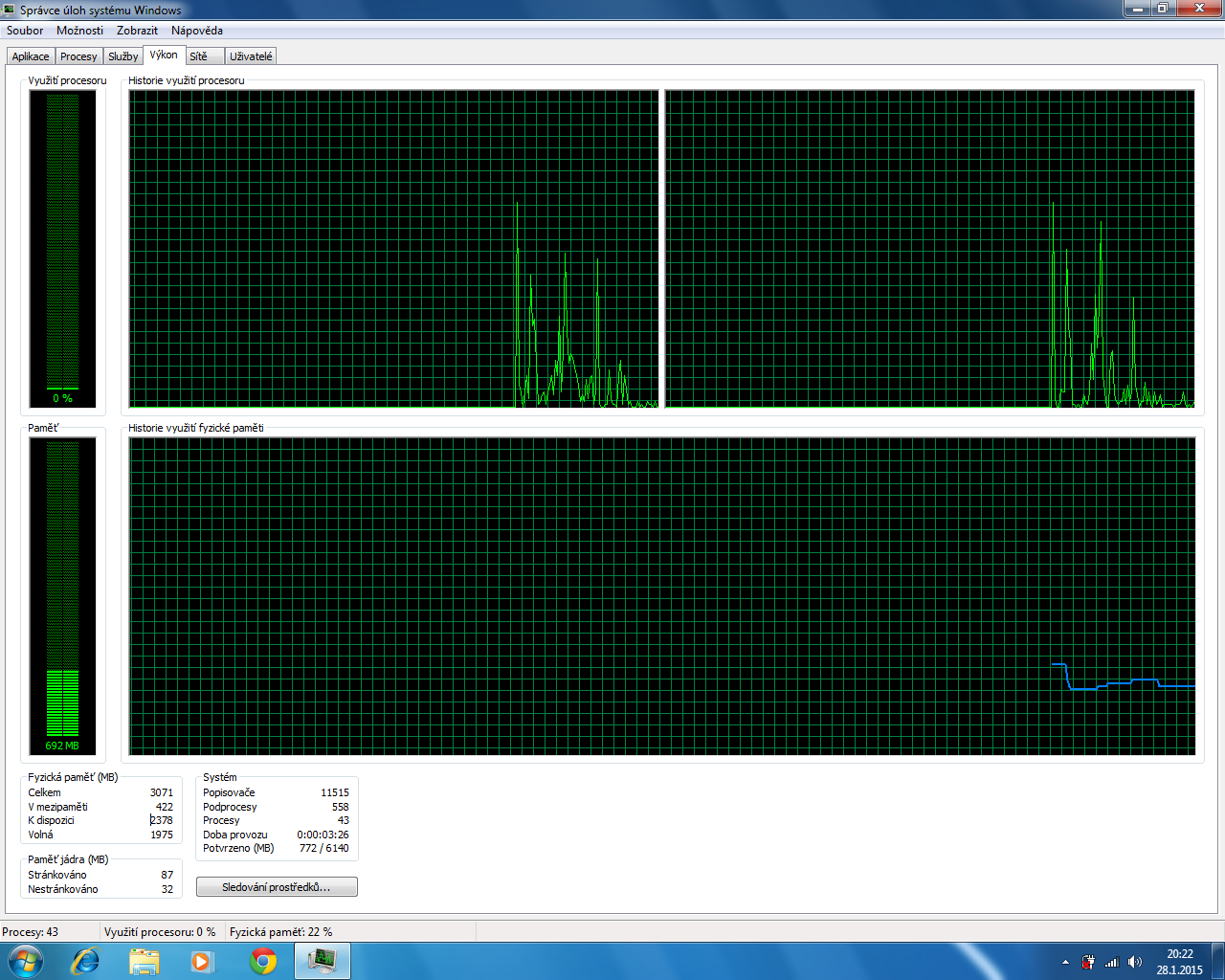
Task: Open the volume speaker tray icon
Action: (1135, 962)
